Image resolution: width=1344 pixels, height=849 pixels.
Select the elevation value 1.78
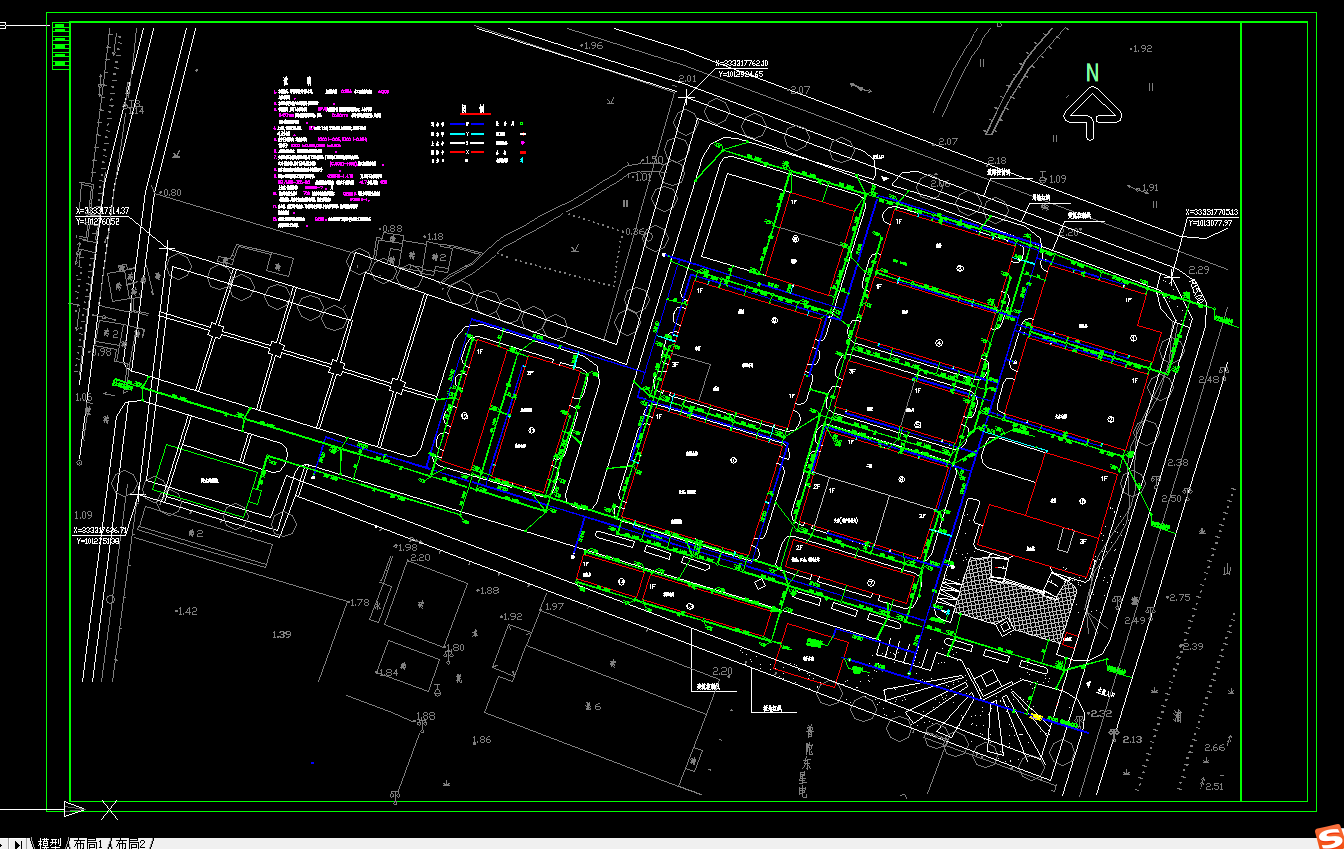coord(359,603)
